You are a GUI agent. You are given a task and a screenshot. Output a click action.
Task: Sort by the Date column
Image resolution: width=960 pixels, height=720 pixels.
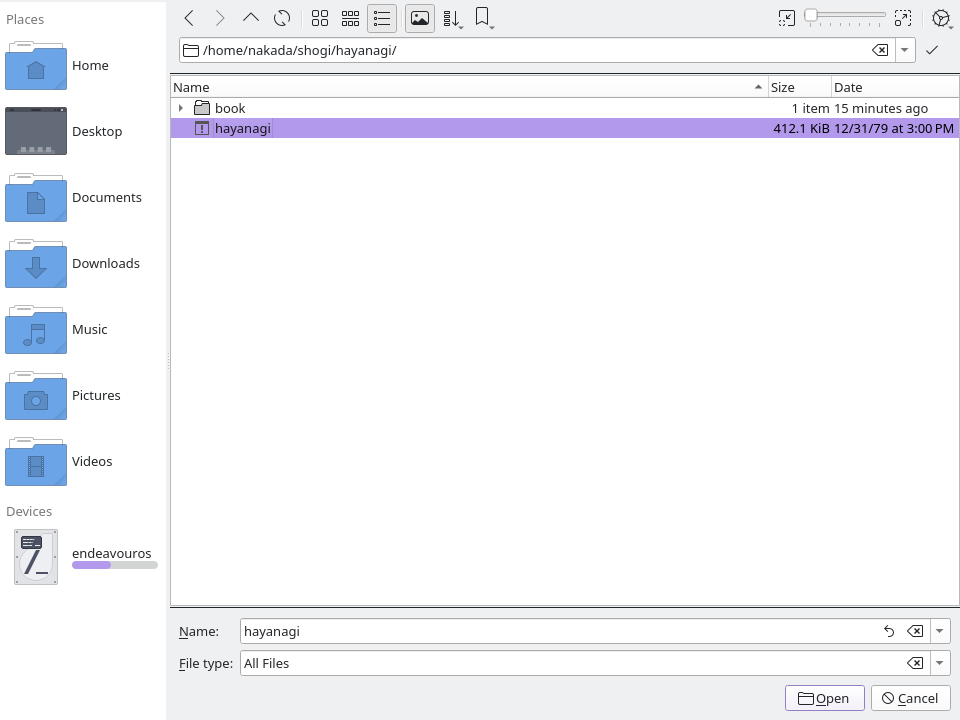(x=895, y=88)
